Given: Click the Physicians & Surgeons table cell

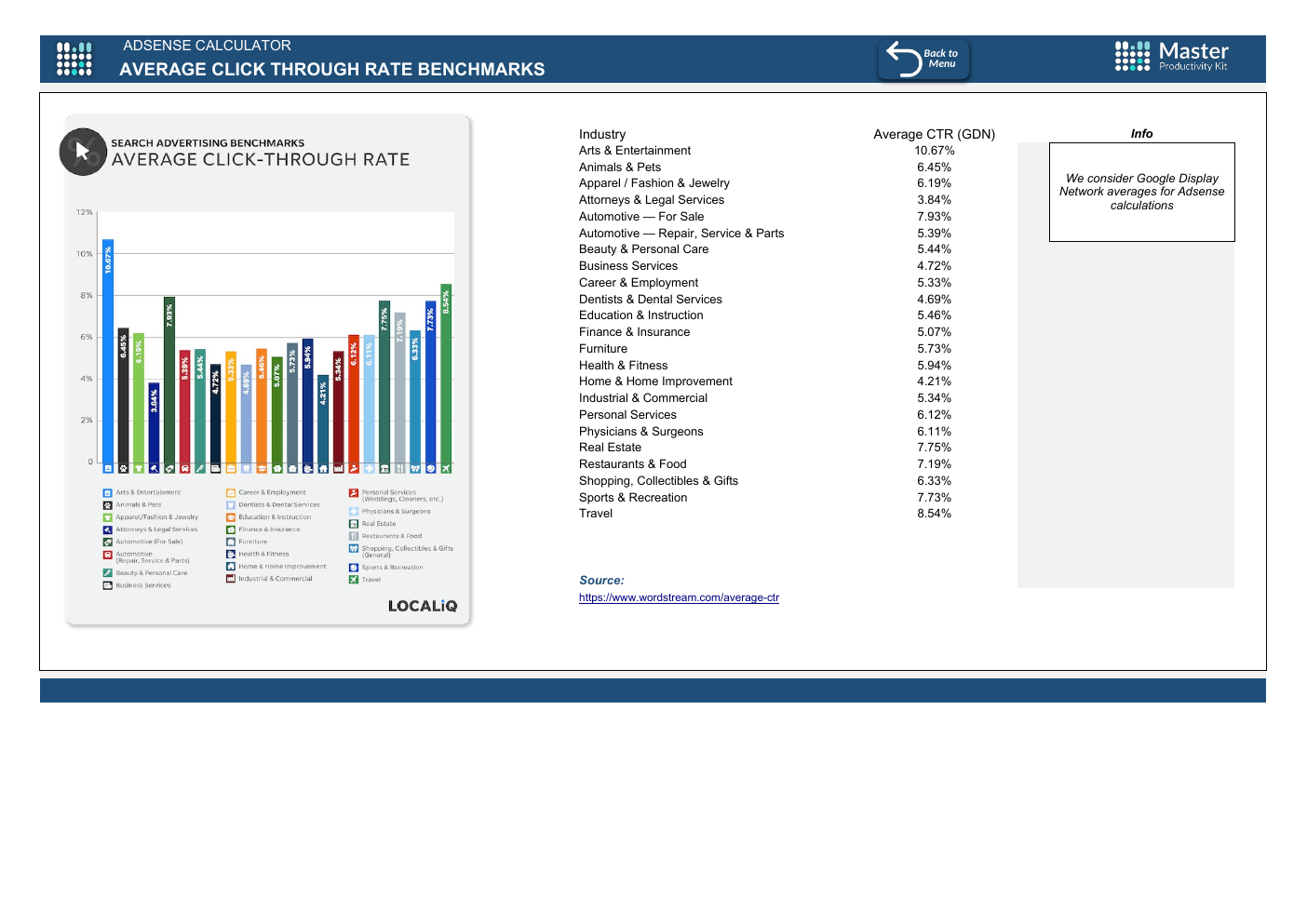Looking at the screenshot, I should tap(641, 432).
